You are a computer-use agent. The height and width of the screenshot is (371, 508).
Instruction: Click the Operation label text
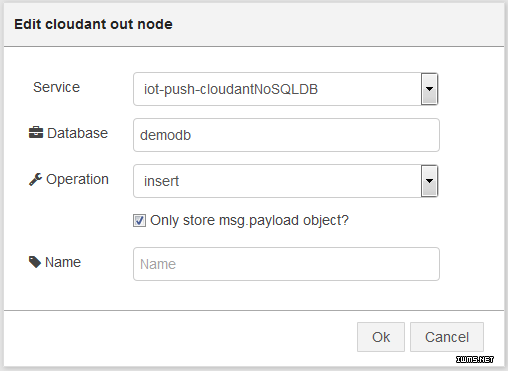[77, 179]
